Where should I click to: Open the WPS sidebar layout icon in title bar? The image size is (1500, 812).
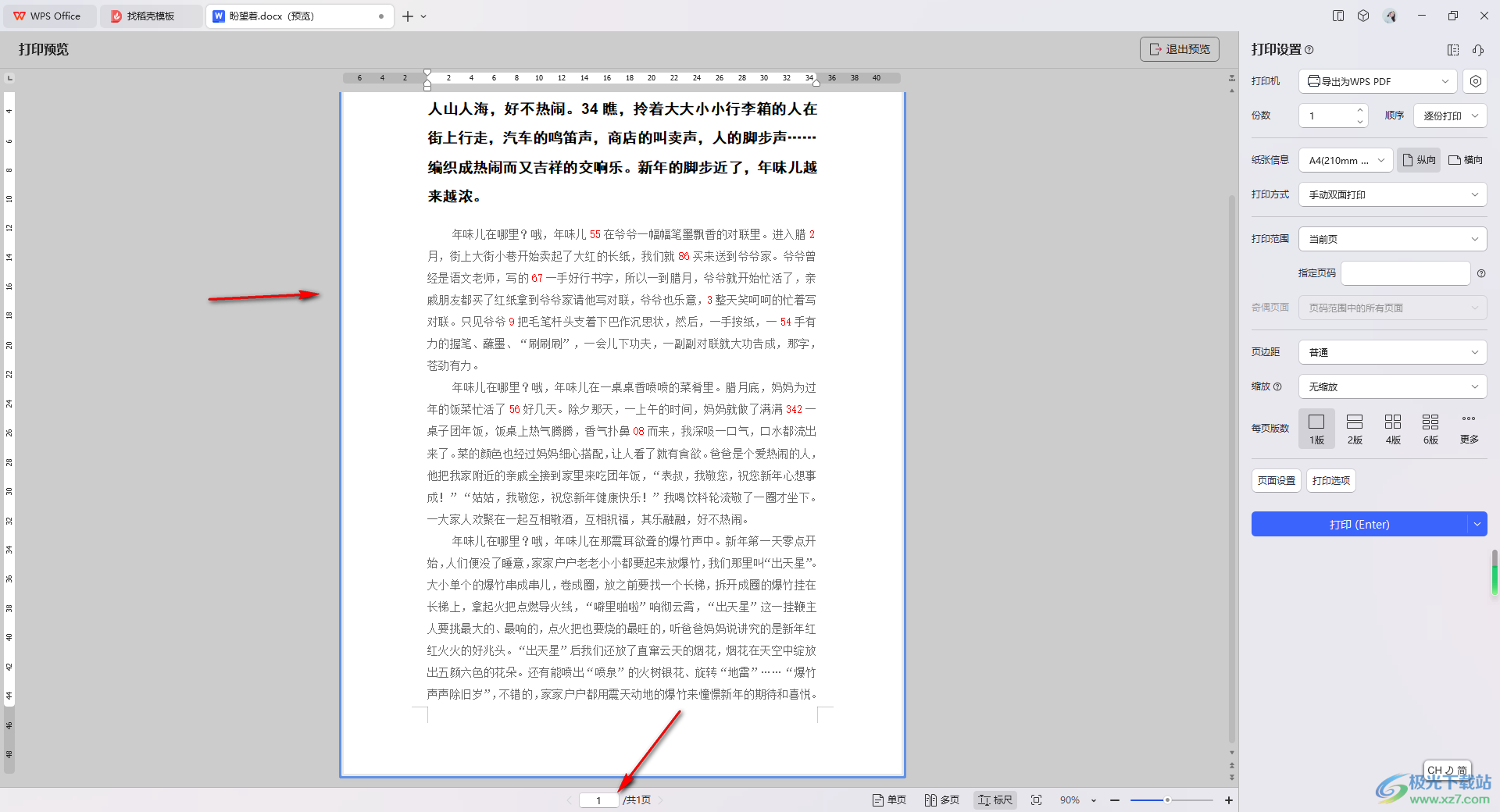(x=1338, y=16)
